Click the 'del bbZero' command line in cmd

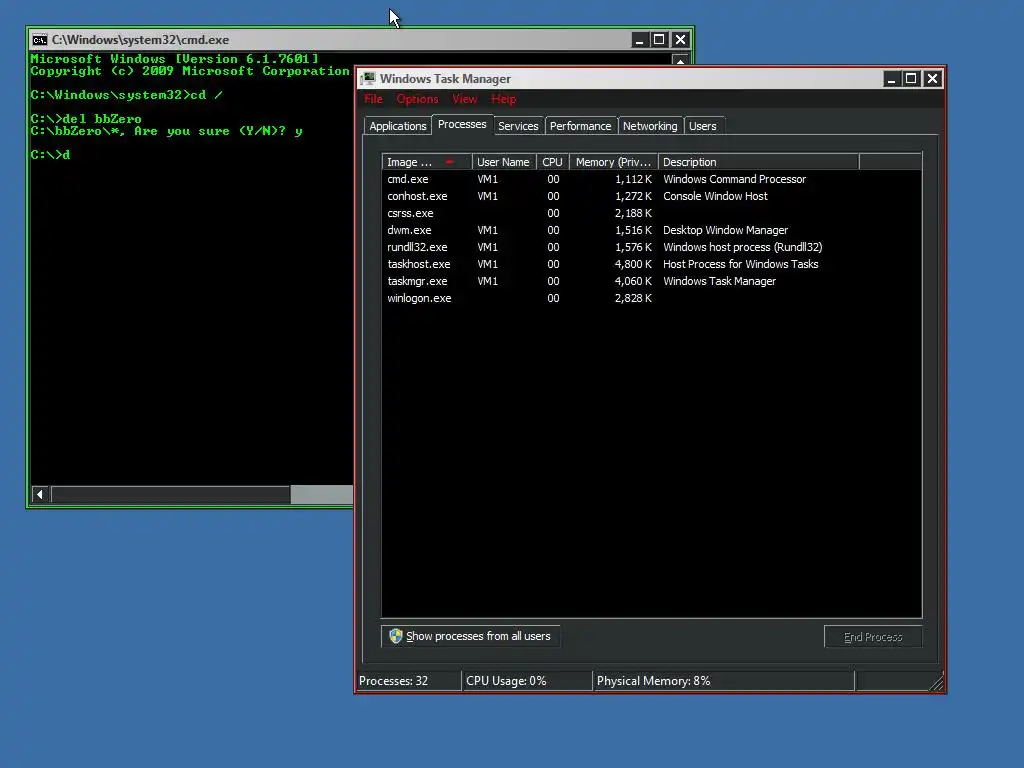click(86, 119)
